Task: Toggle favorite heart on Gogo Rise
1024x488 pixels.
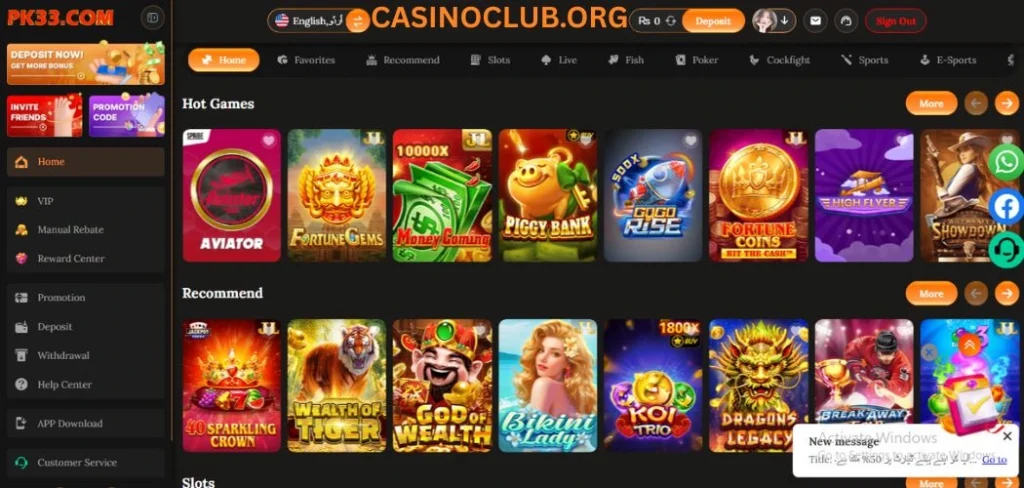Action: 690,140
